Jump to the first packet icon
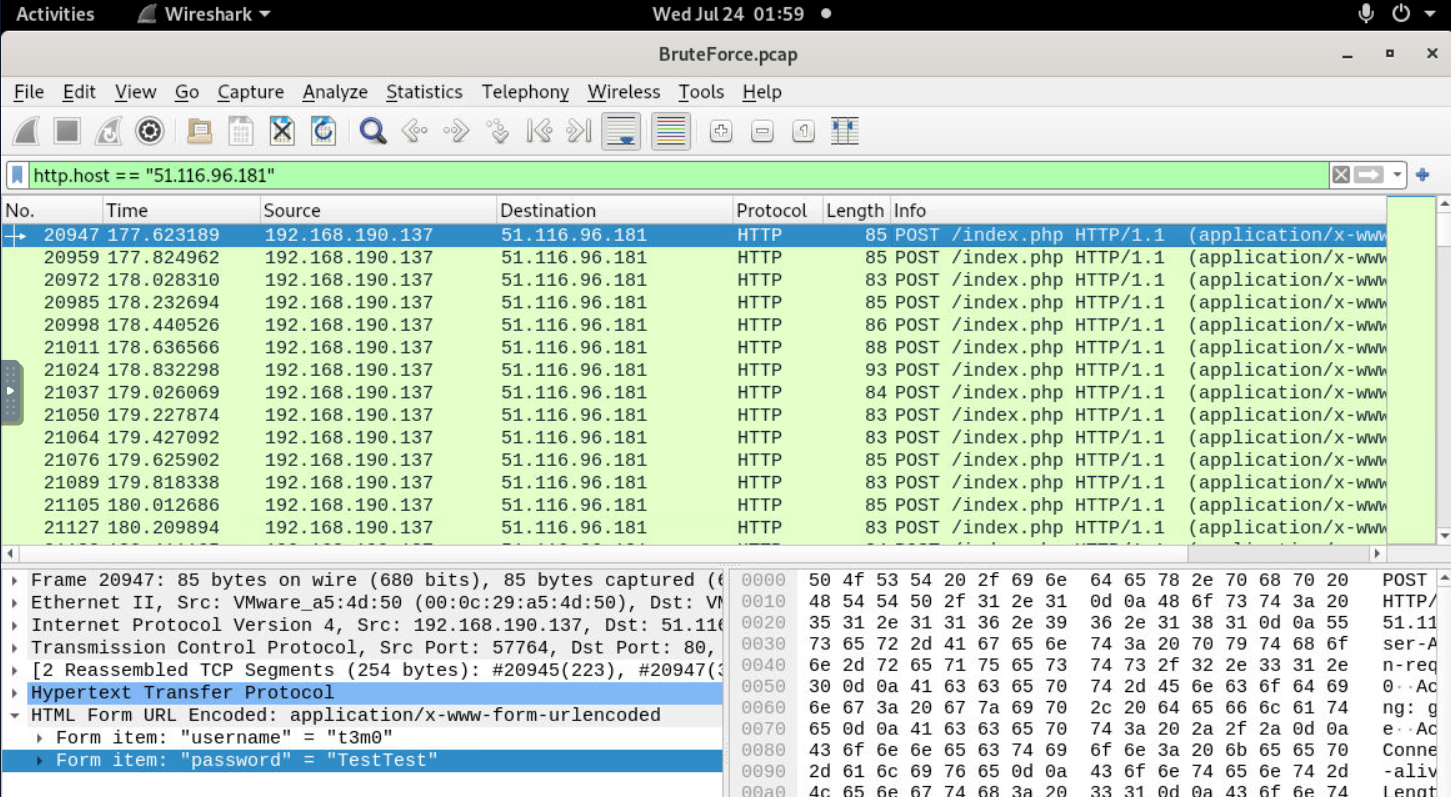 pyautogui.click(x=539, y=131)
